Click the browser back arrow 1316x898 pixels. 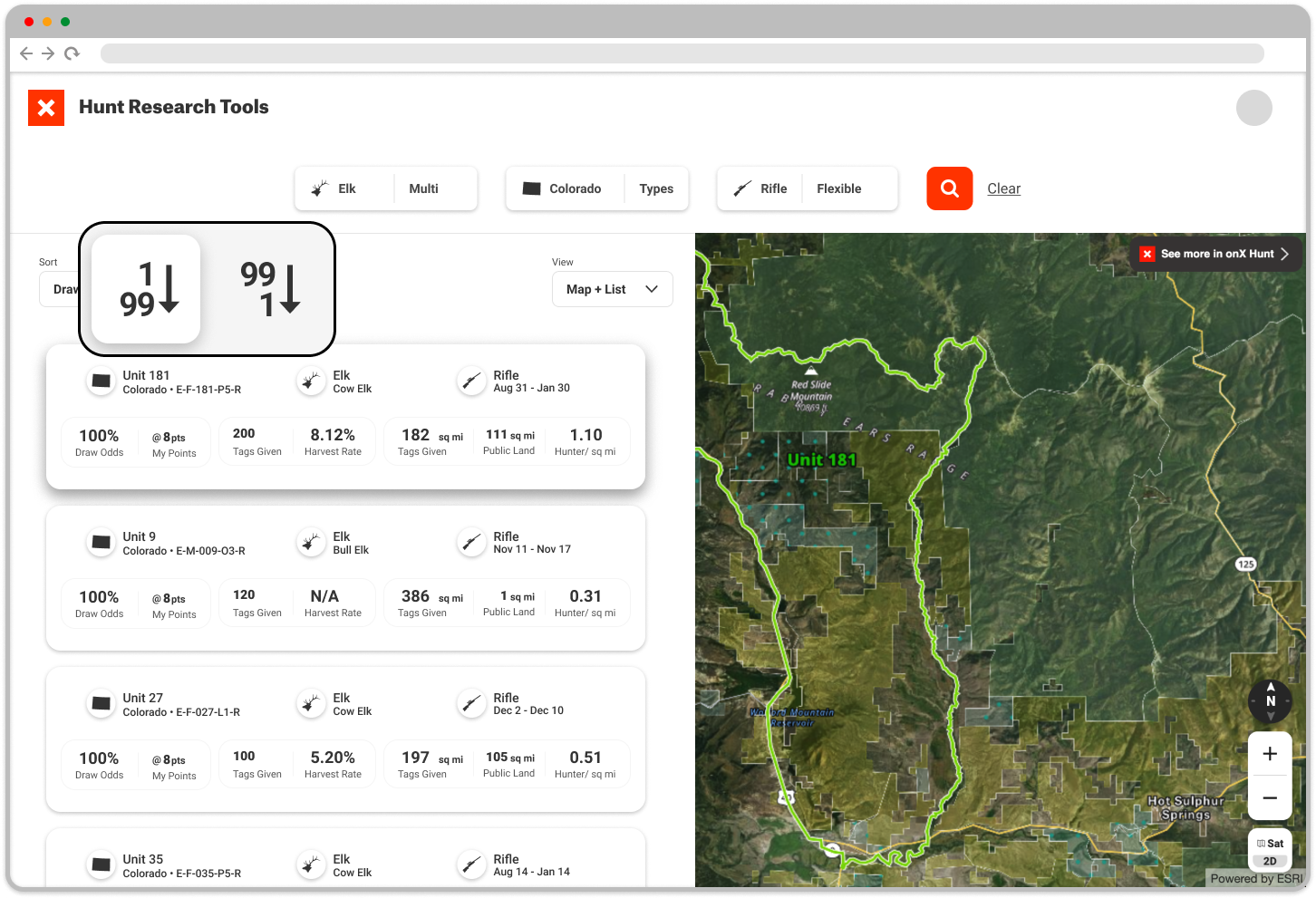[26, 53]
